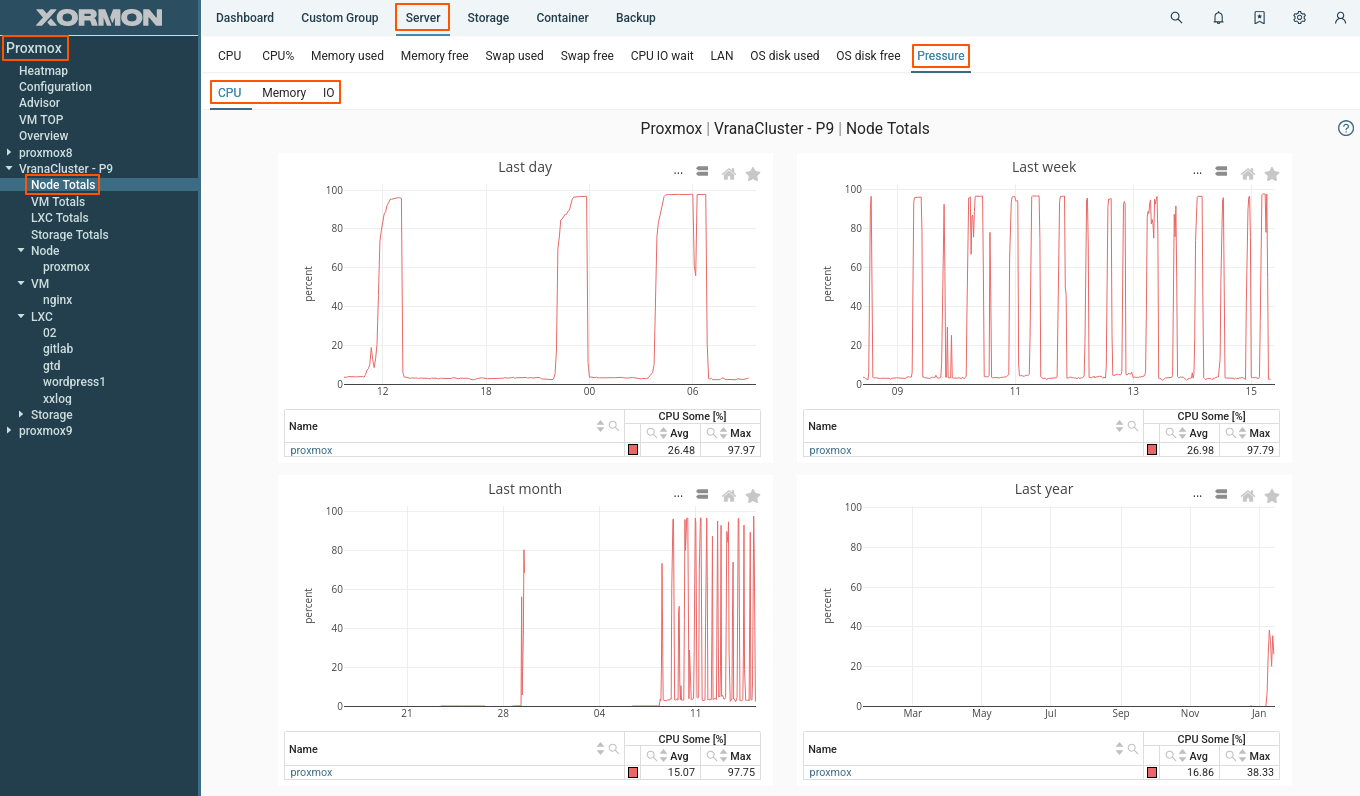1360x796 pixels.
Task: Open the ellipsis menu on Last year graph
Action: click(x=1197, y=495)
